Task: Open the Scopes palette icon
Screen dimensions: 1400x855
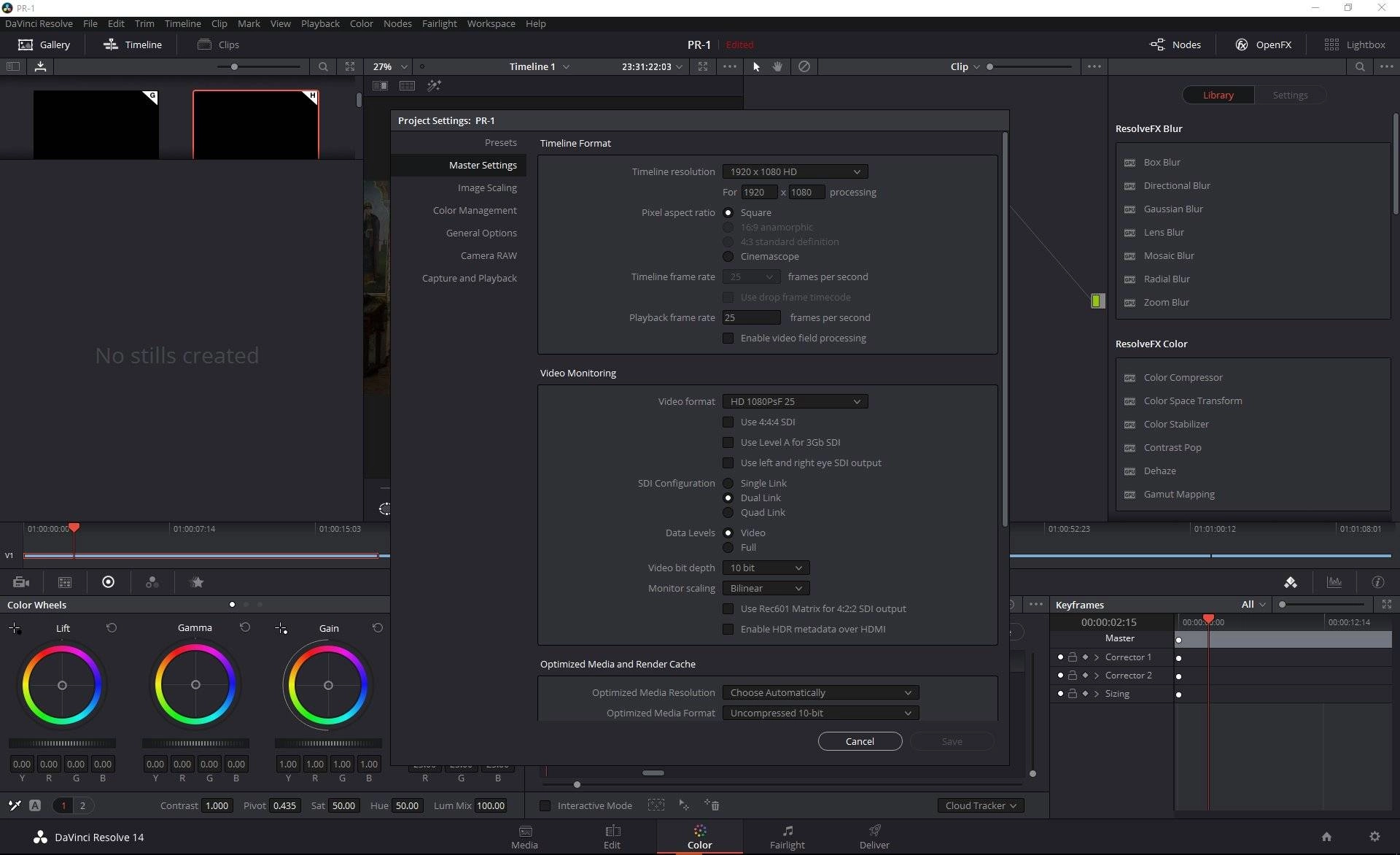Action: (x=1334, y=582)
